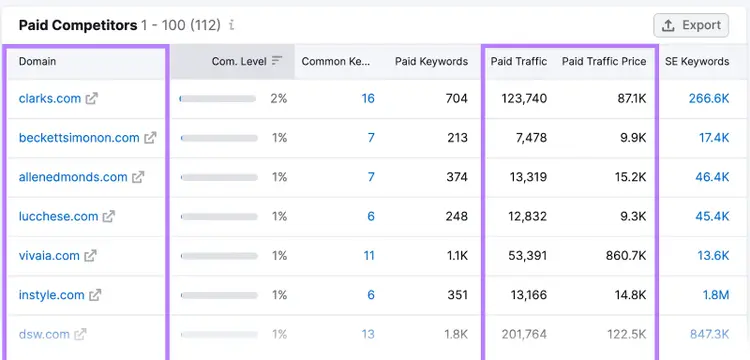Select the Paid Traffic column header
This screenshot has width=750, height=360.
coord(519,61)
